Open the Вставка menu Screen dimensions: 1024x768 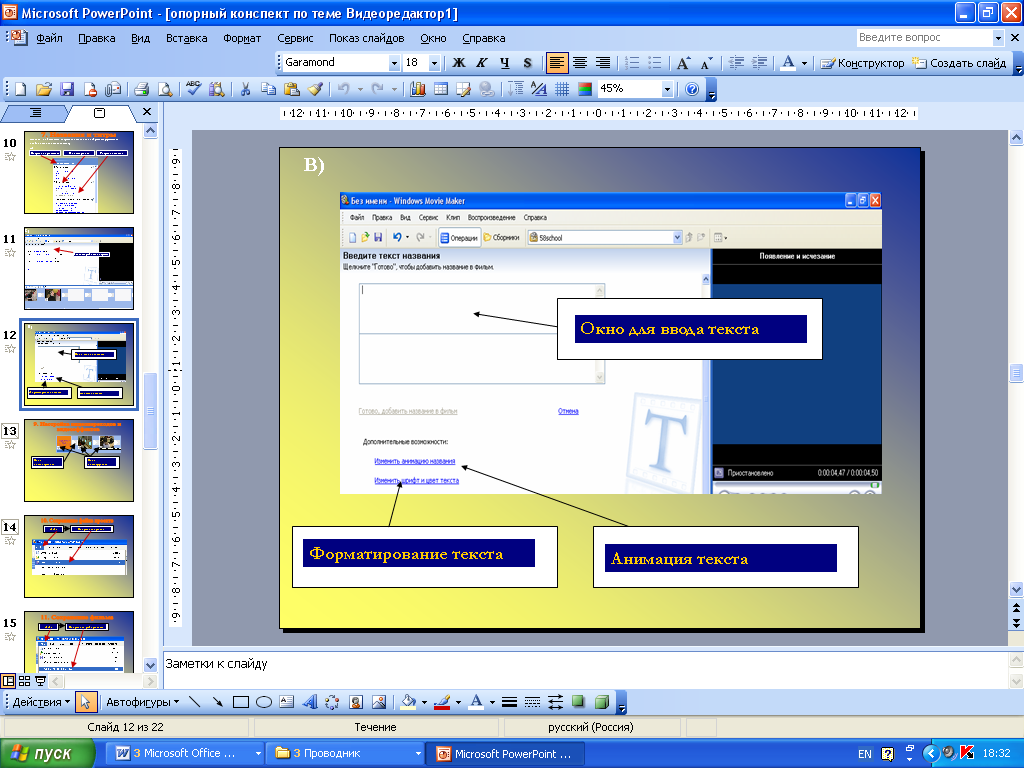point(187,38)
